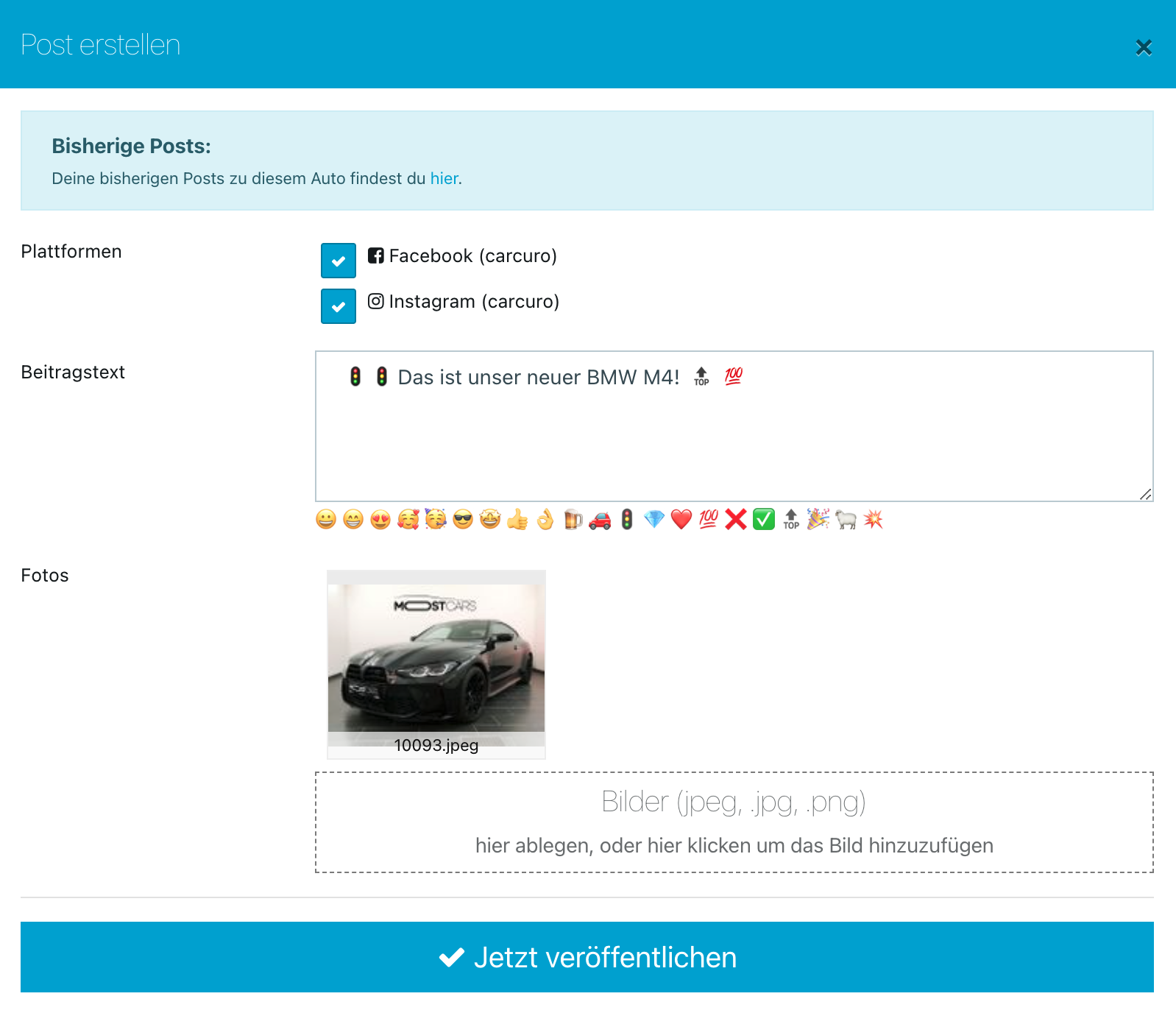
Task: Uncheck the Facebook (carcuro) platform checkbox
Action: coord(339,261)
